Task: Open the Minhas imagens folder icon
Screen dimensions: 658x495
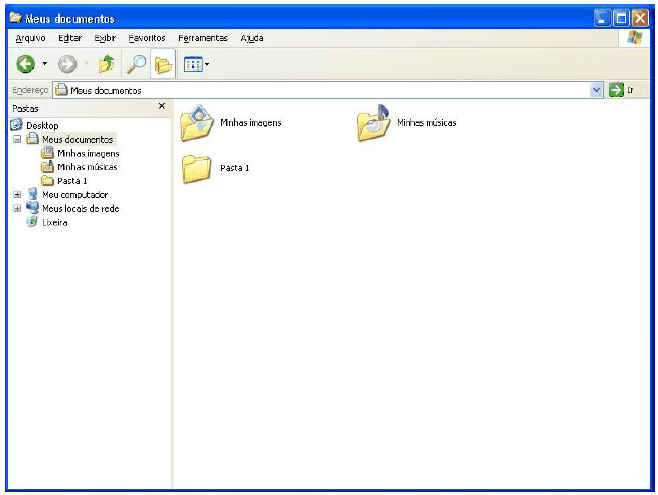Action: [x=198, y=123]
